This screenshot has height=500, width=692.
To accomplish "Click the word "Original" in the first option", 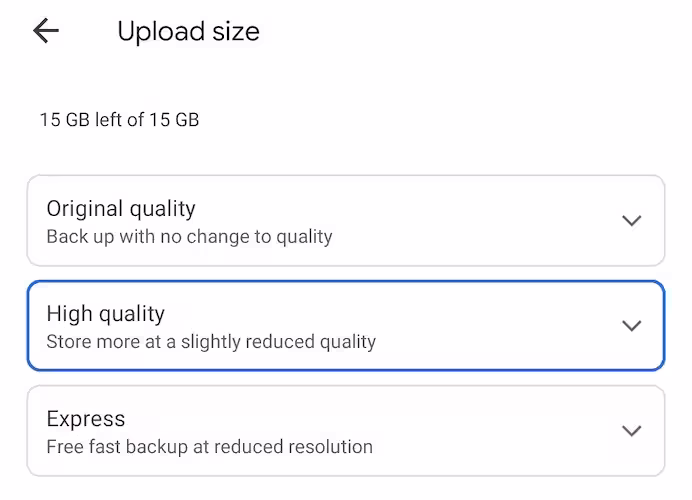I will point(85,209).
